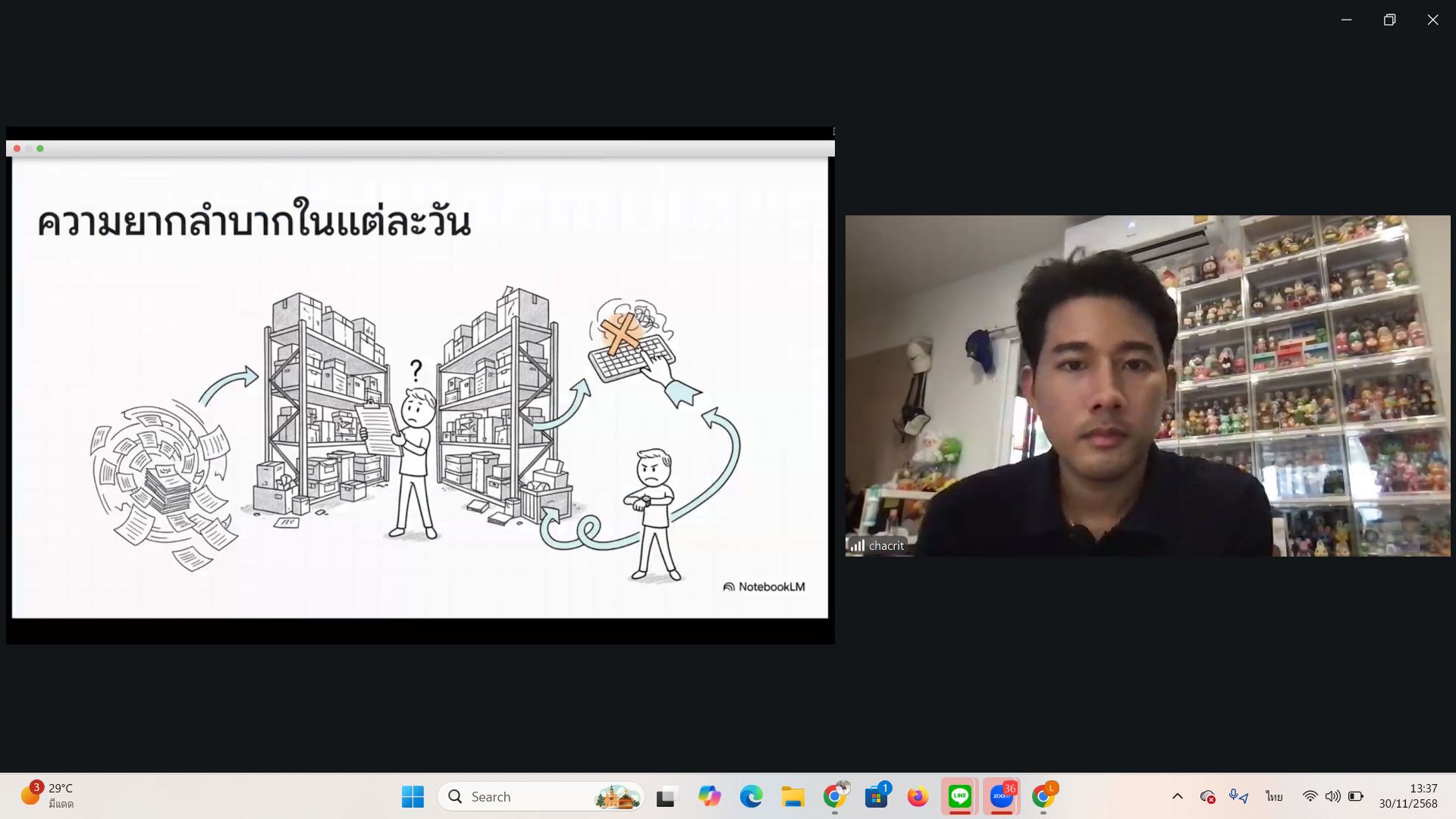Open the clock and date panel
Screen dimensions: 1456x819
(1408, 796)
